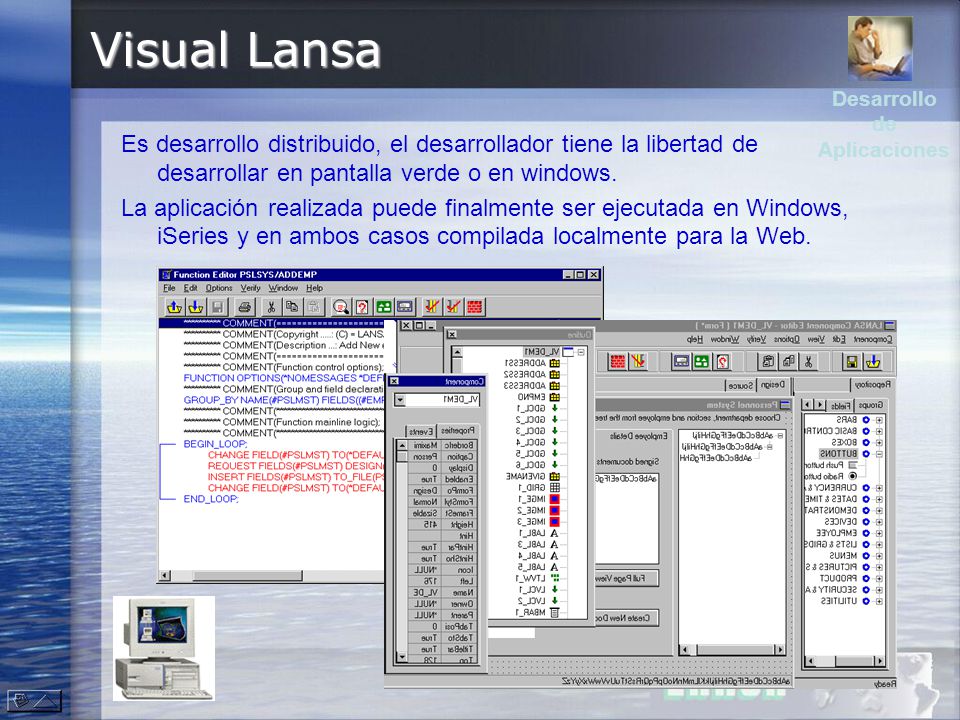The height and width of the screenshot is (720, 960).
Task: Open the Window menu in Function Editor
Action: (283, 288)
